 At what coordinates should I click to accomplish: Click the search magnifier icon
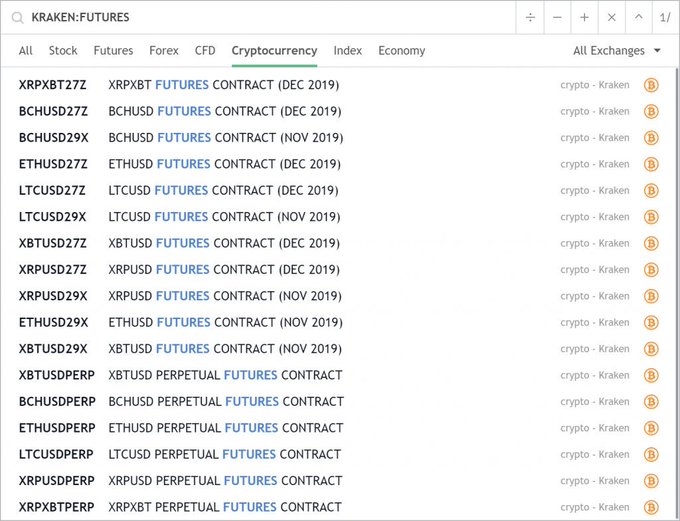point(17,18)
